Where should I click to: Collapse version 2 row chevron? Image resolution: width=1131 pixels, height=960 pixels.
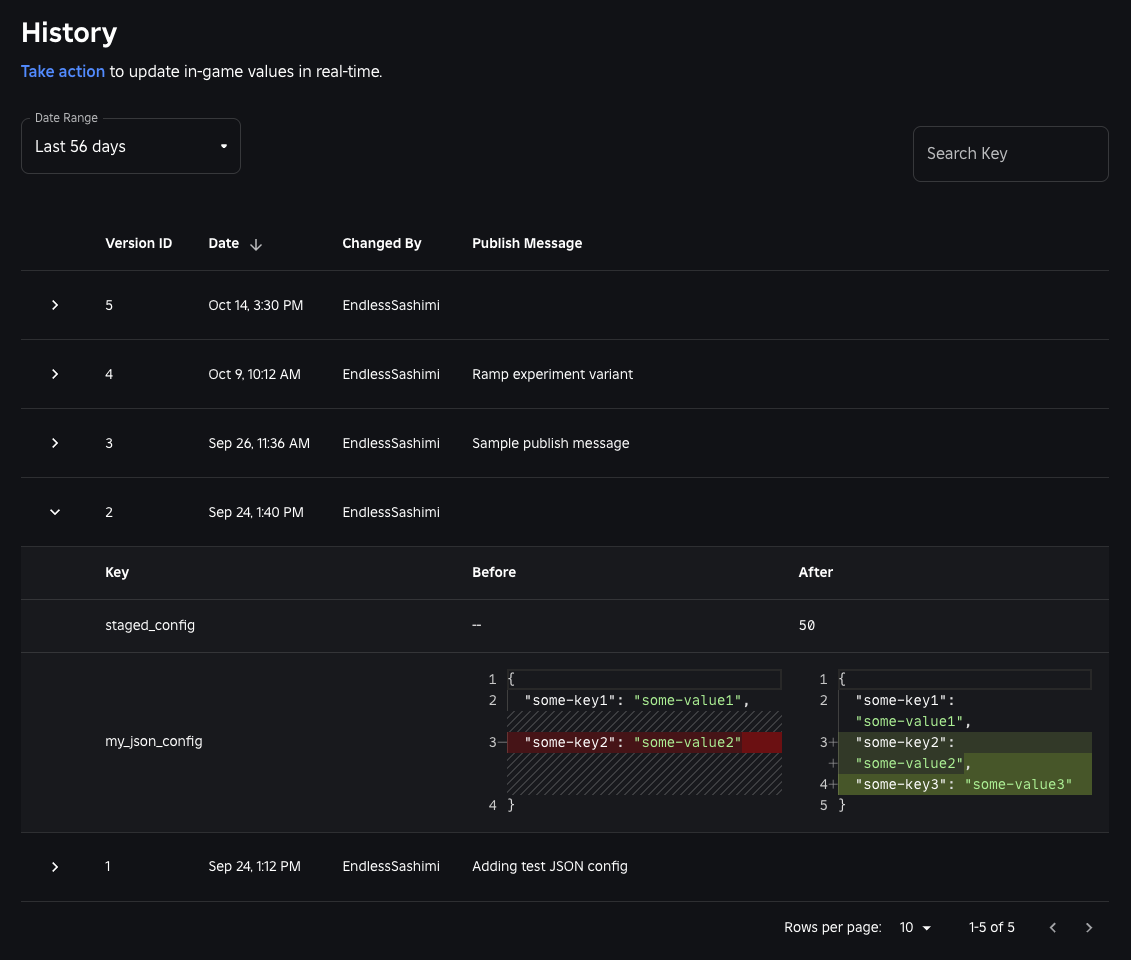click(55, 512)
